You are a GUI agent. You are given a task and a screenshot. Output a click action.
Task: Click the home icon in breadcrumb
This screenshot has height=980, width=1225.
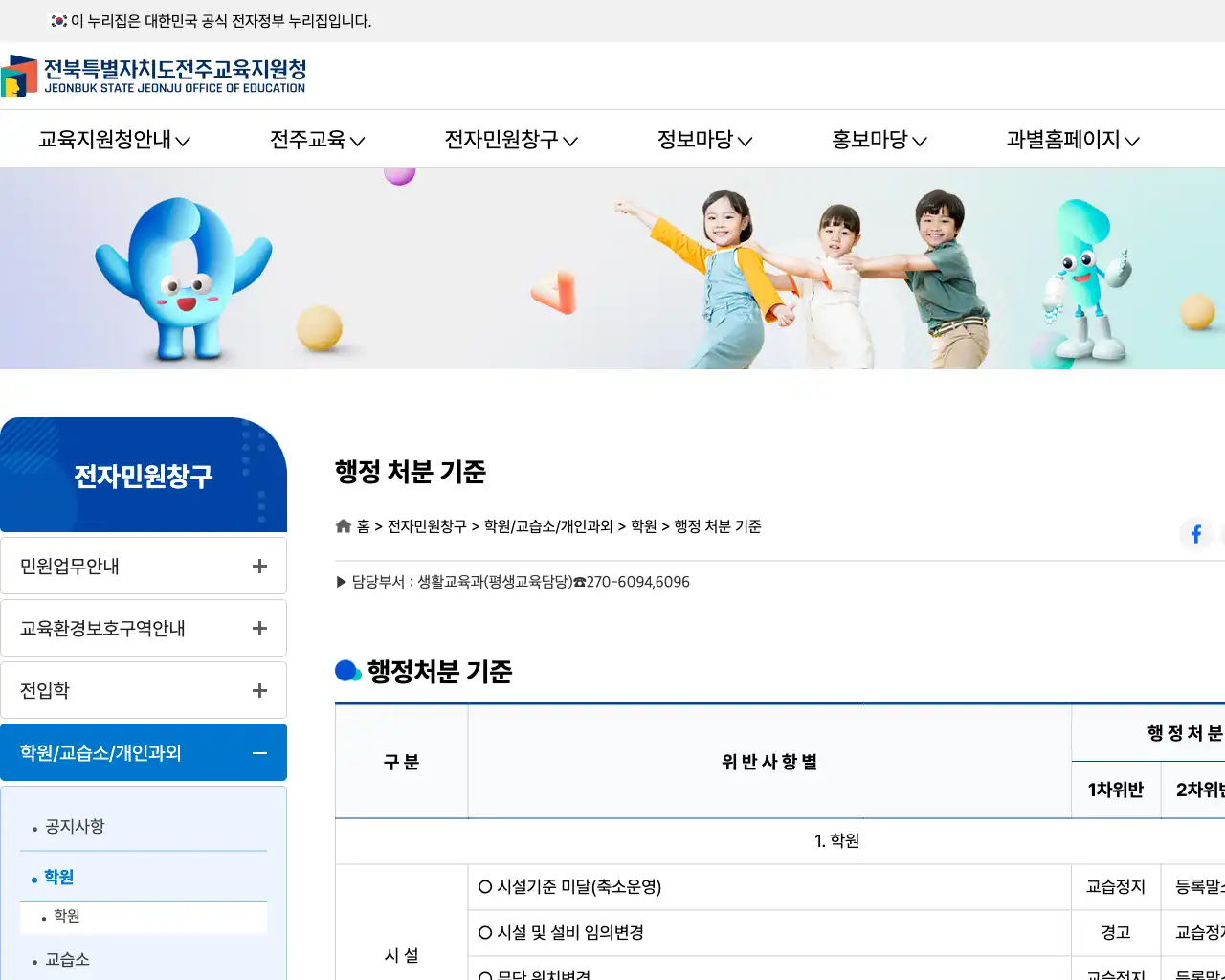pos(344,526)
